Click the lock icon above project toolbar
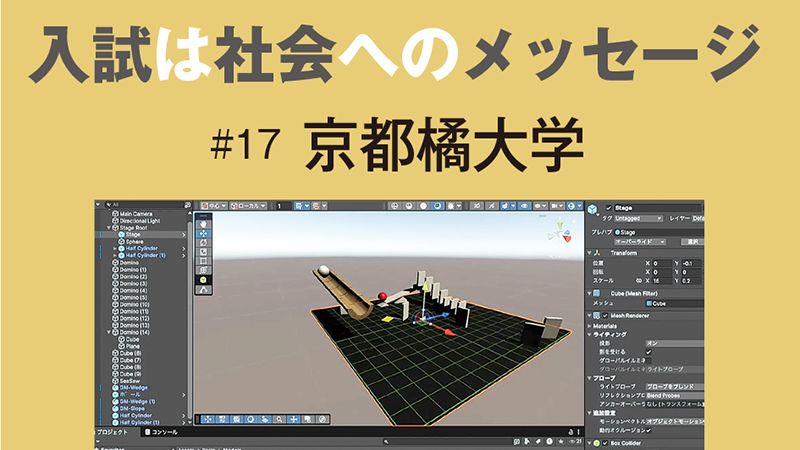800x450 pixels. [570, 432]
